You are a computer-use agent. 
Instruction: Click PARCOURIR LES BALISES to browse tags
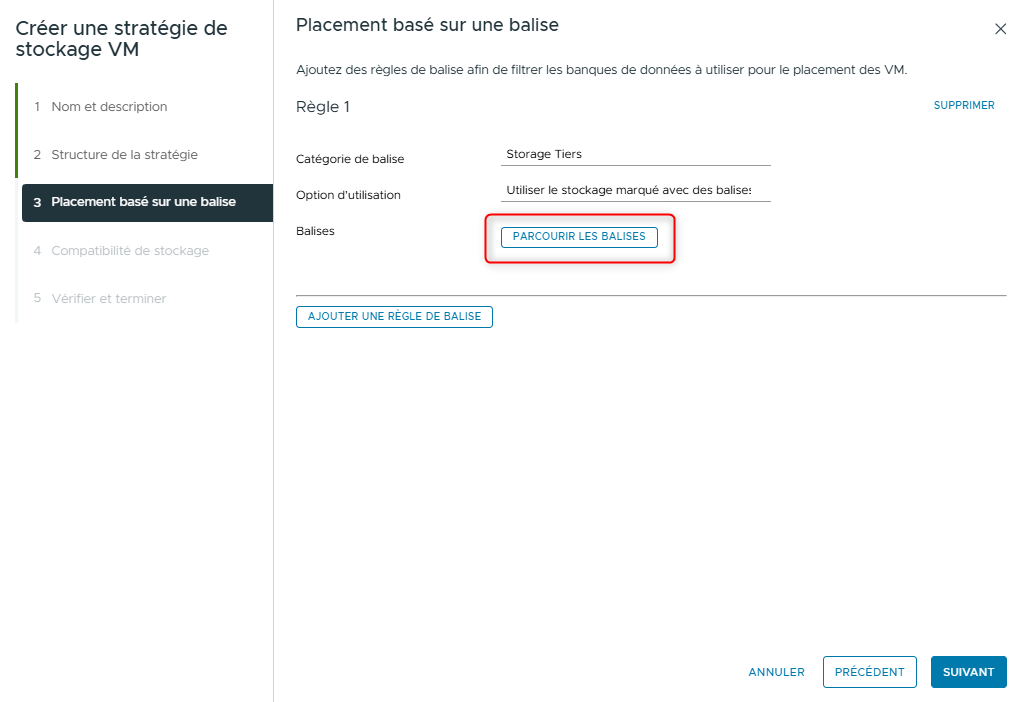[x=578, y=237]
